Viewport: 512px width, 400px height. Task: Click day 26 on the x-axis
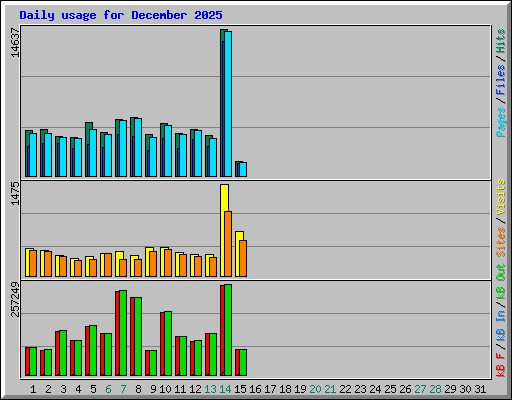click(405, 389)
